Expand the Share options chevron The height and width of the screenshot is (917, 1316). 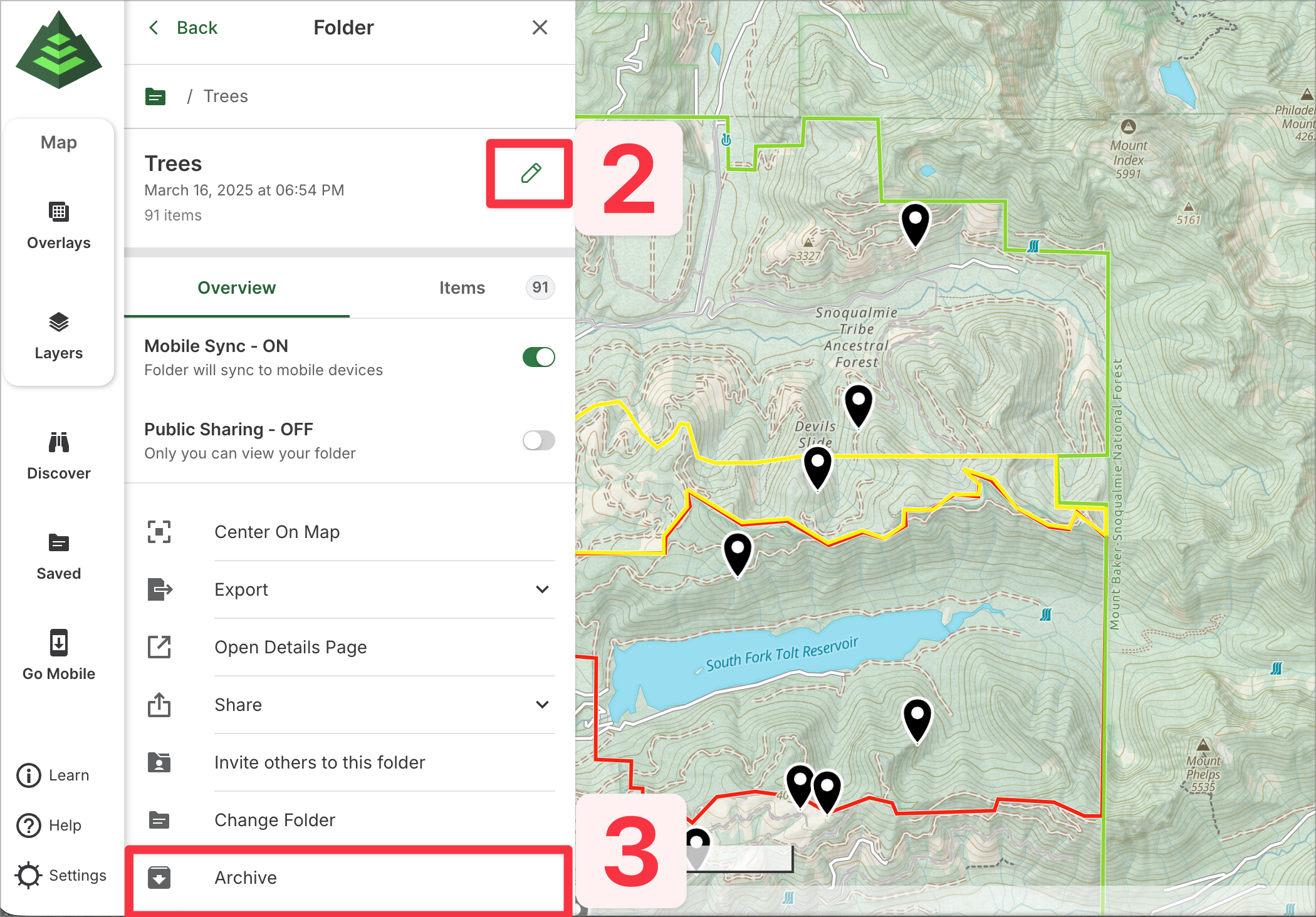pyautogui.click(x=542, y=705)
